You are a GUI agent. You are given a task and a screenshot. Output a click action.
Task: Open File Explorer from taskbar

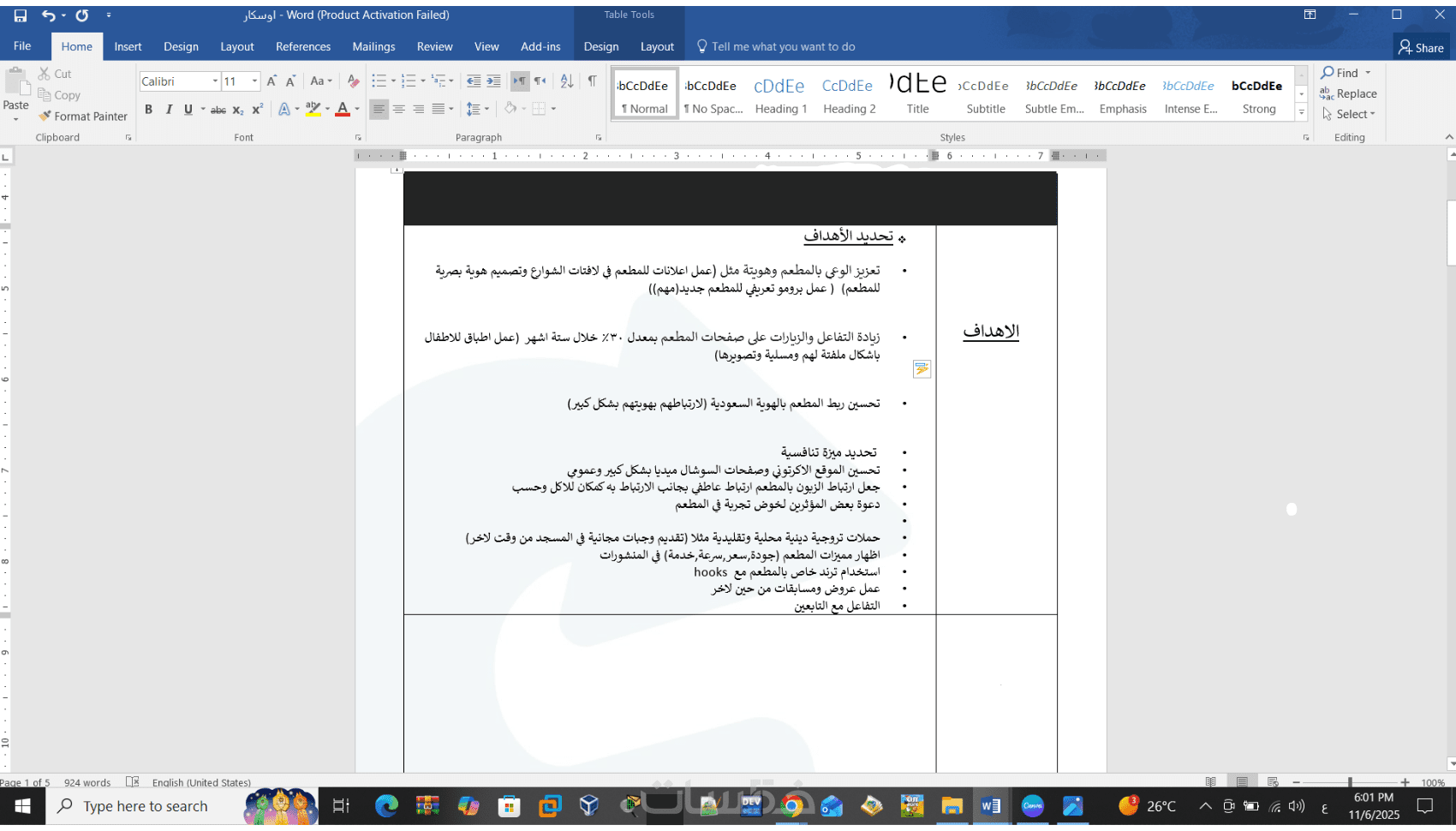click(x=952, y=806)
